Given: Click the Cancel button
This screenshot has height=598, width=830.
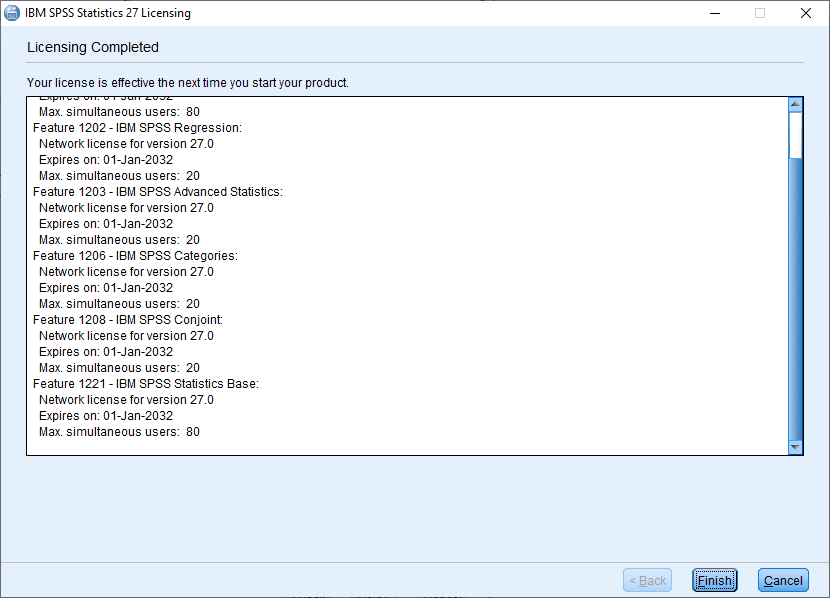Looking at the screenshot, I should [783, 581].
